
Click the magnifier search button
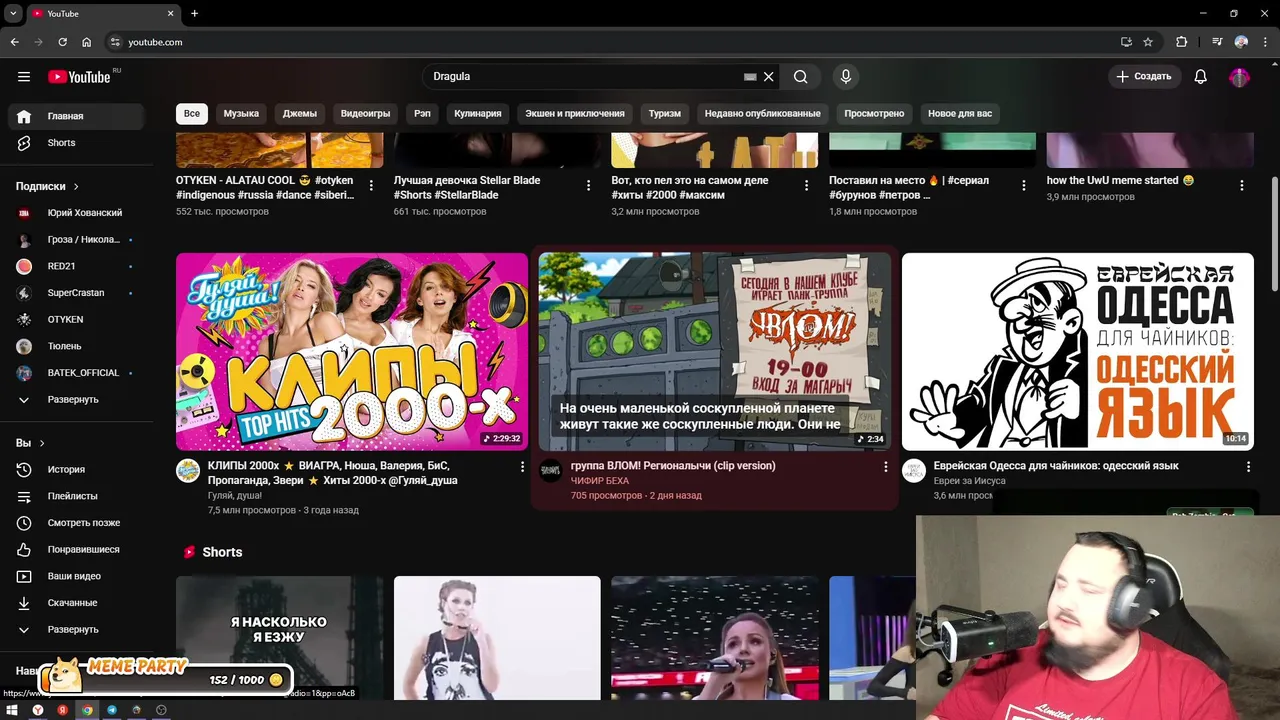click(800, 76)
